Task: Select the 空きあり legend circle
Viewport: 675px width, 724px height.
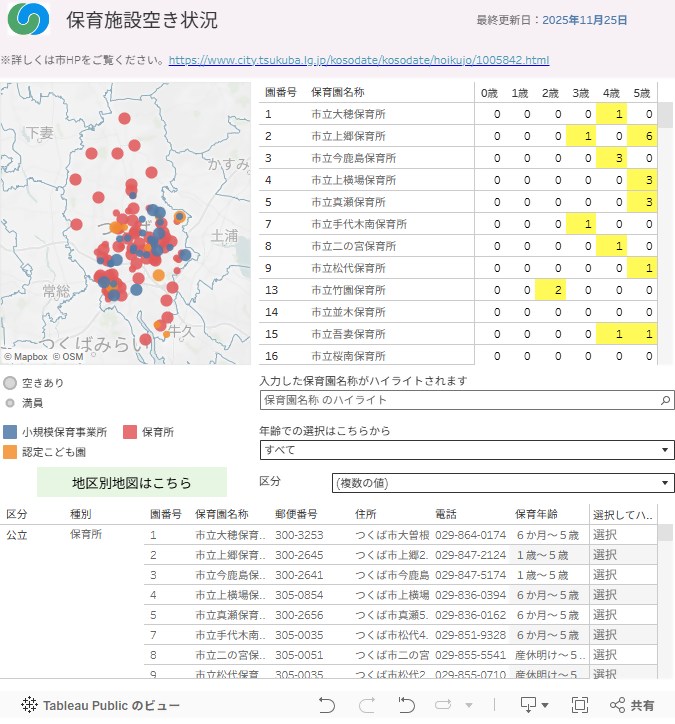Action: (10, 382)
